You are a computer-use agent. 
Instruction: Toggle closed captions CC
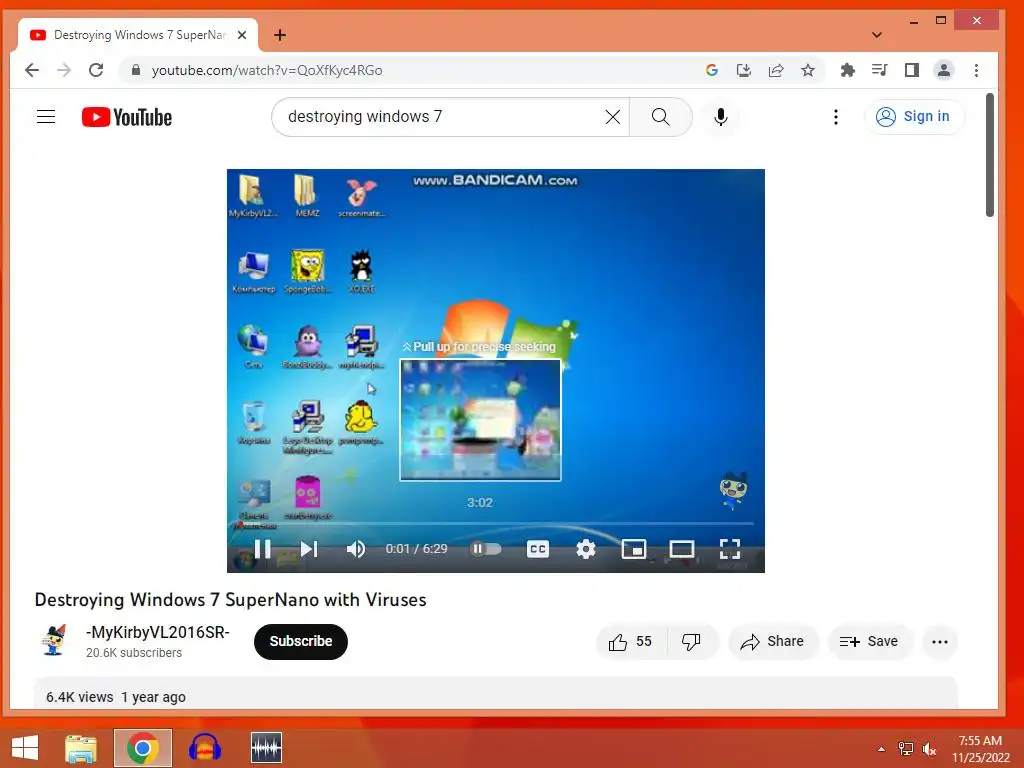[537, 549]
